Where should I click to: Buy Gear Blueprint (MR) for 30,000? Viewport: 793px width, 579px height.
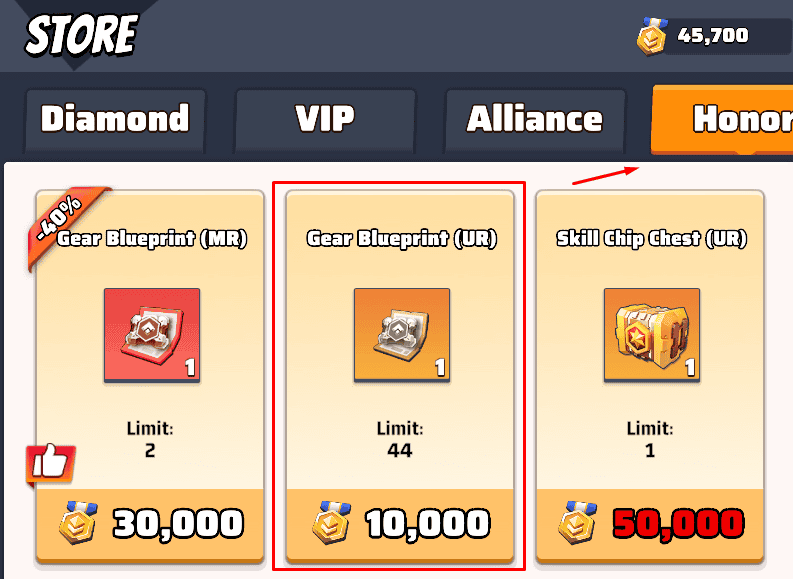(x=150, y=524)
